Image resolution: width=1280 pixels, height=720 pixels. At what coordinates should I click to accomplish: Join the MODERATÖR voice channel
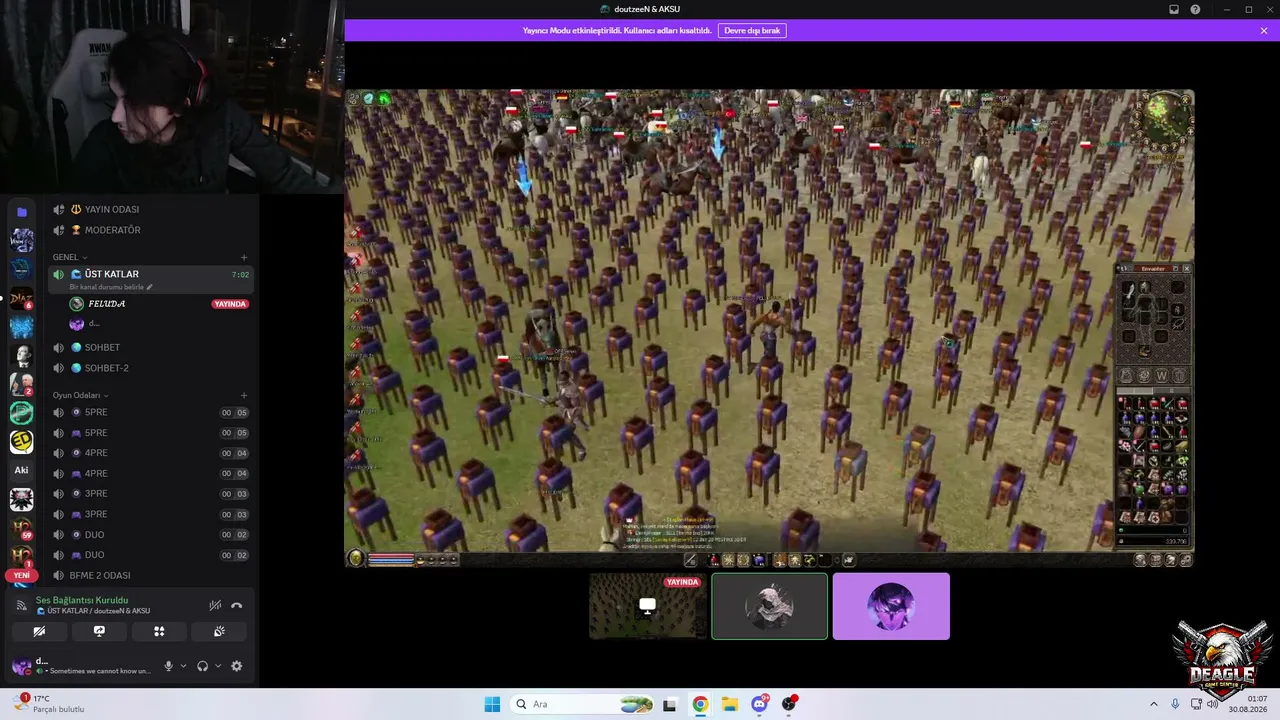(151, 230)
